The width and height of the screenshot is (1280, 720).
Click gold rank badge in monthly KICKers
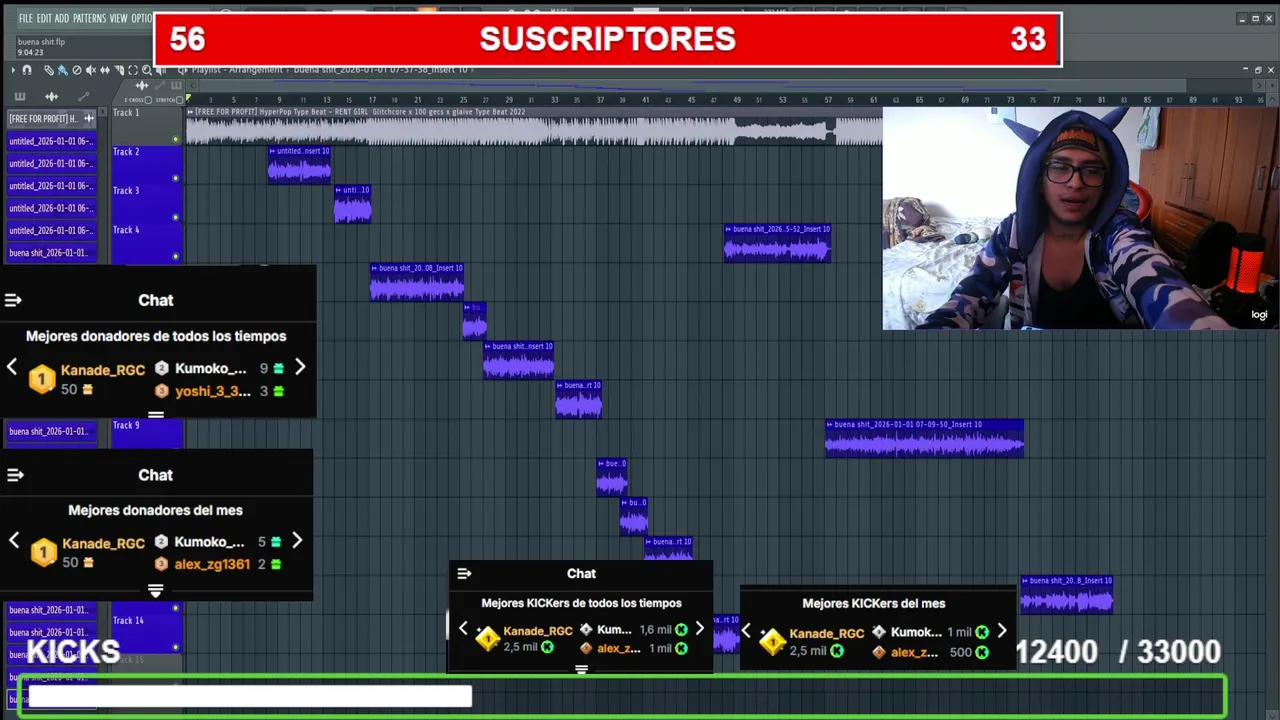point(772,641)
